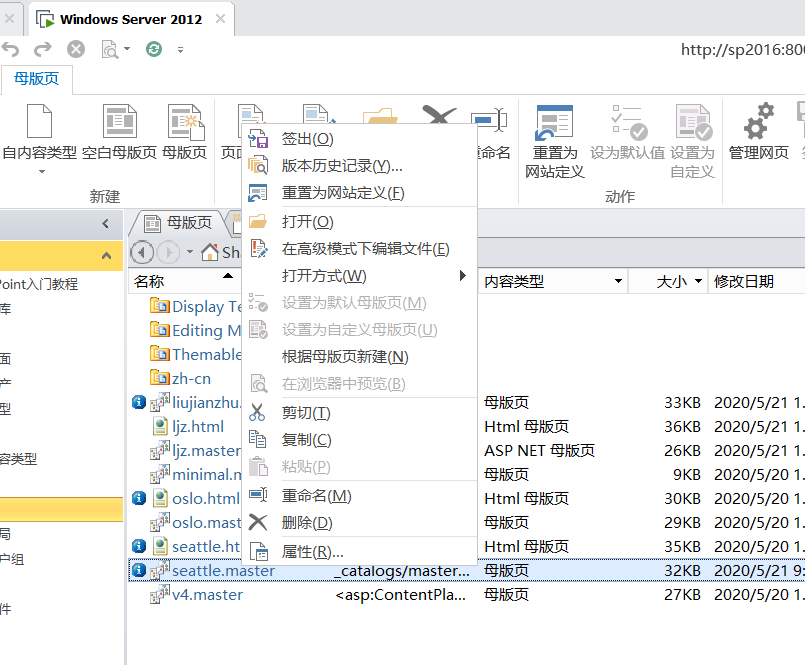
Task: Click the 重置为网站定义 ribbon button
Action: 554,141
